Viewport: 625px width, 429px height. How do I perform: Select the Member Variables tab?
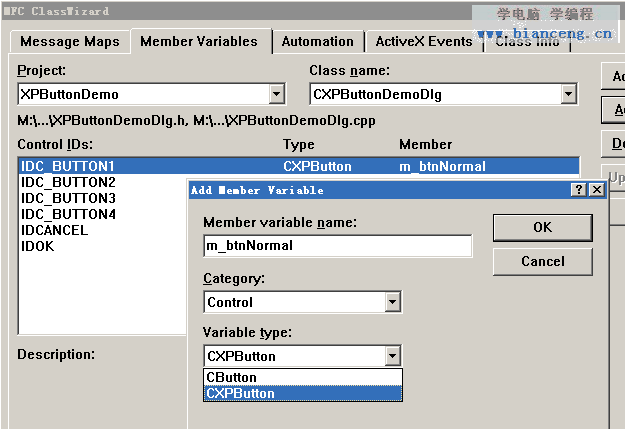tap(199, 41)
